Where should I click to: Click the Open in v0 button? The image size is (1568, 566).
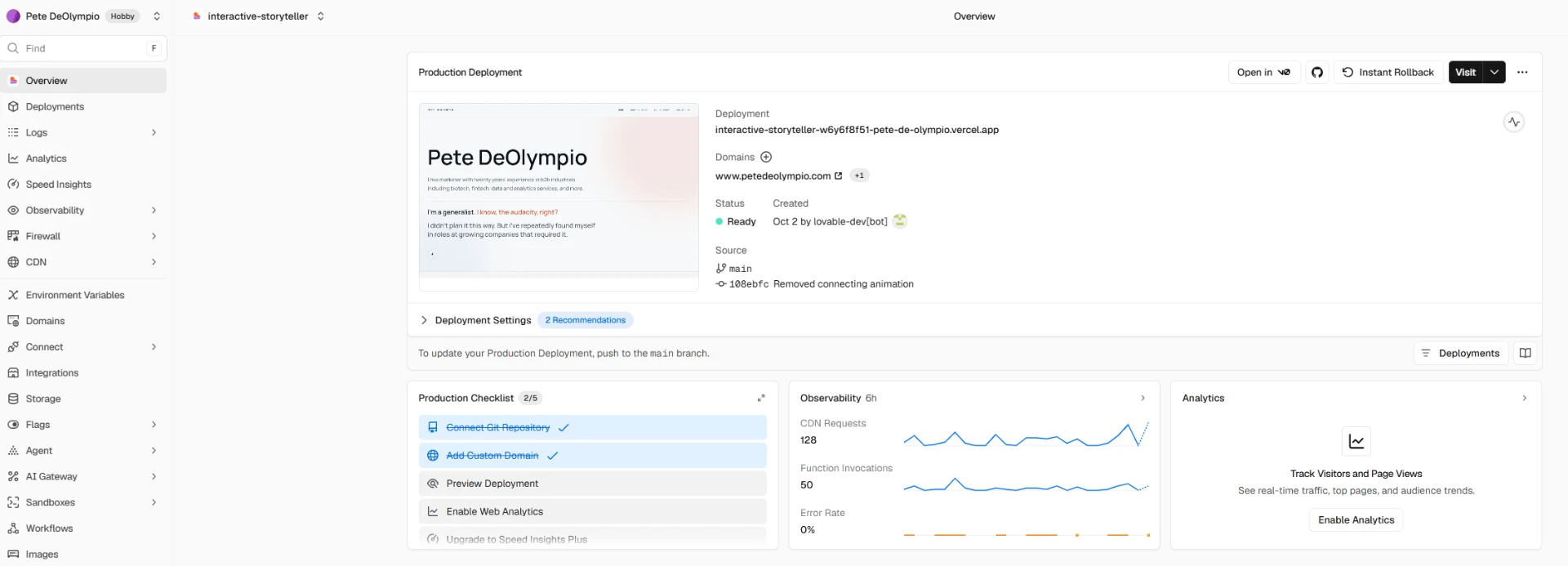[x=1263, y=72]
